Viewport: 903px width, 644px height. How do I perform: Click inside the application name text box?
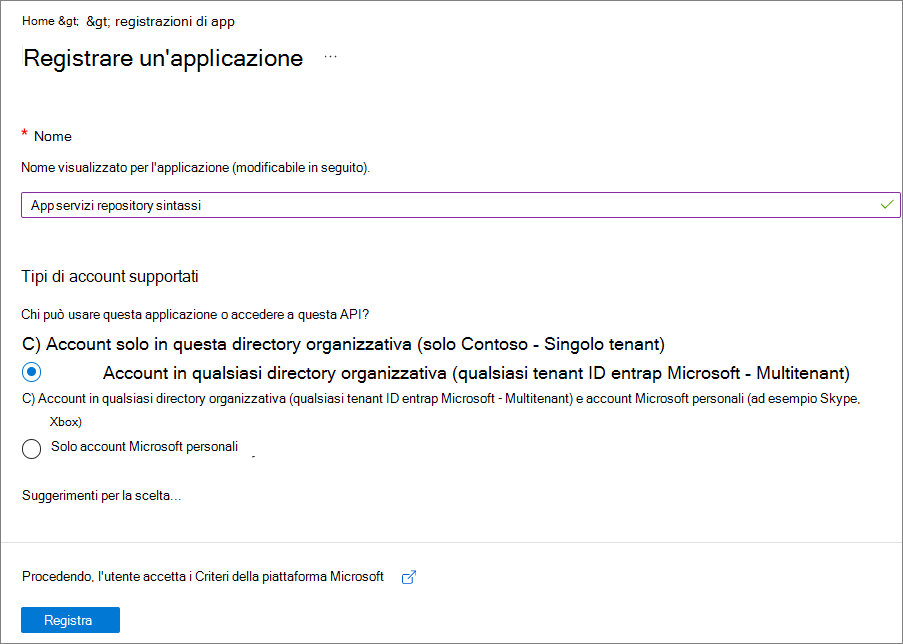pyautogui.click(x=450, y=203)
